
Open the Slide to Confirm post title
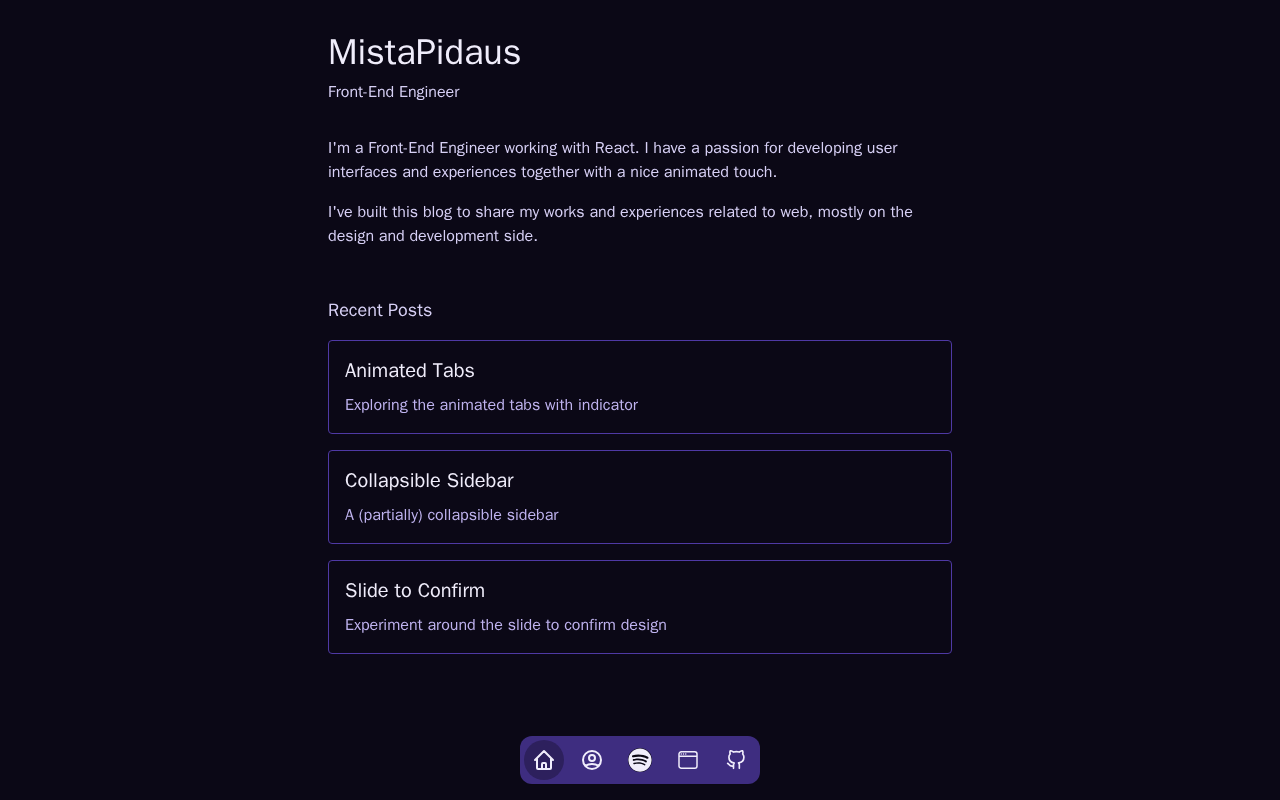pos(415,591)
